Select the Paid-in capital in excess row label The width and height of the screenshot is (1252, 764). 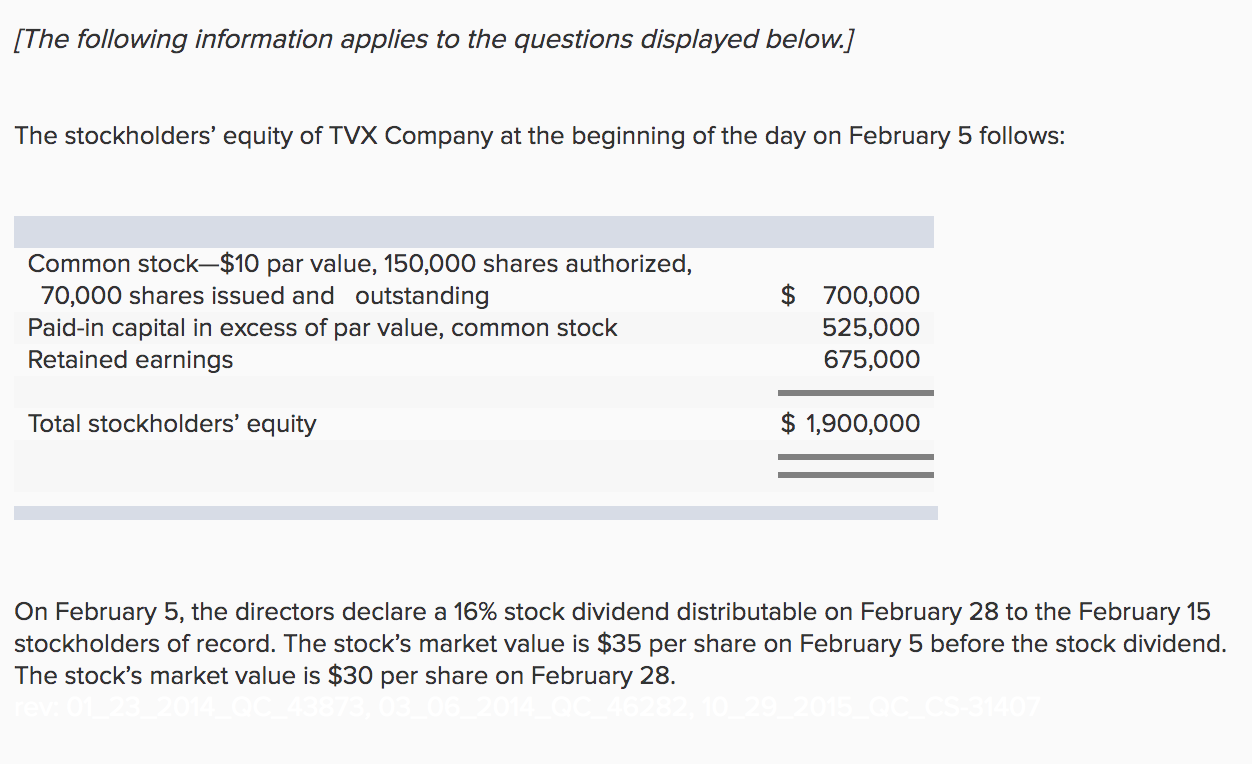click(x=322, y=328)
